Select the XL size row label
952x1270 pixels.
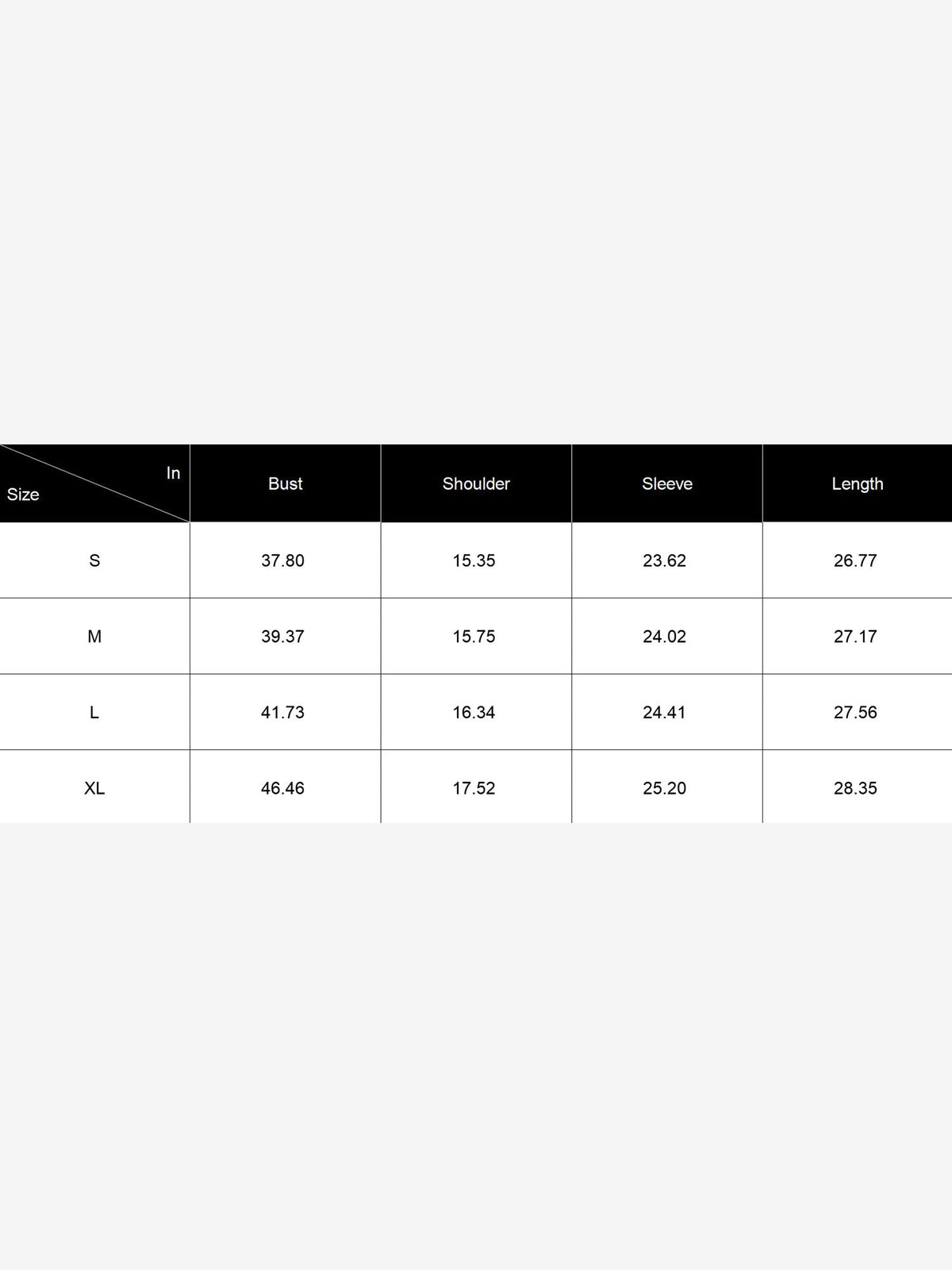point(94,788)
